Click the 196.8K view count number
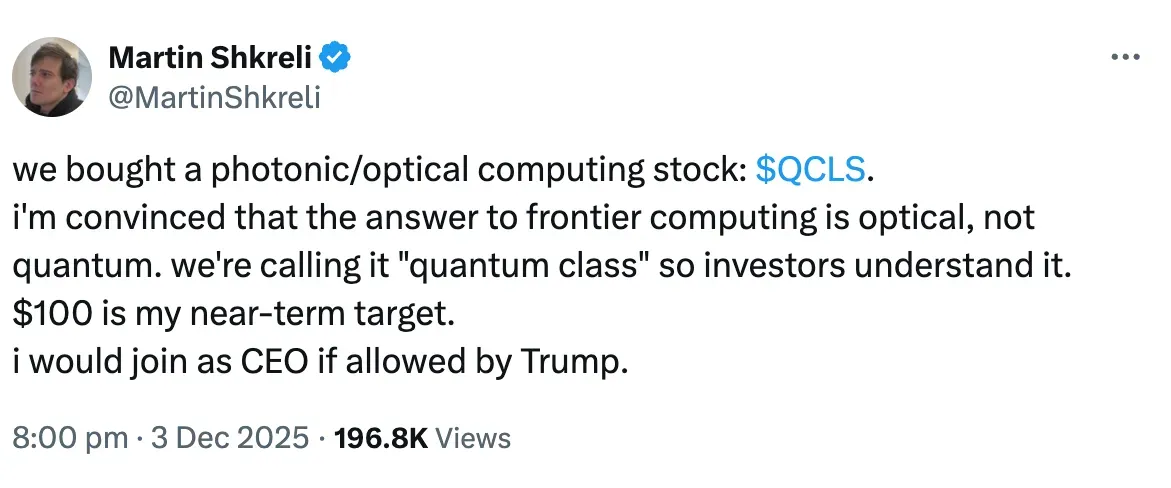This screenshot has width=1171, height=488. pos(384,438)
